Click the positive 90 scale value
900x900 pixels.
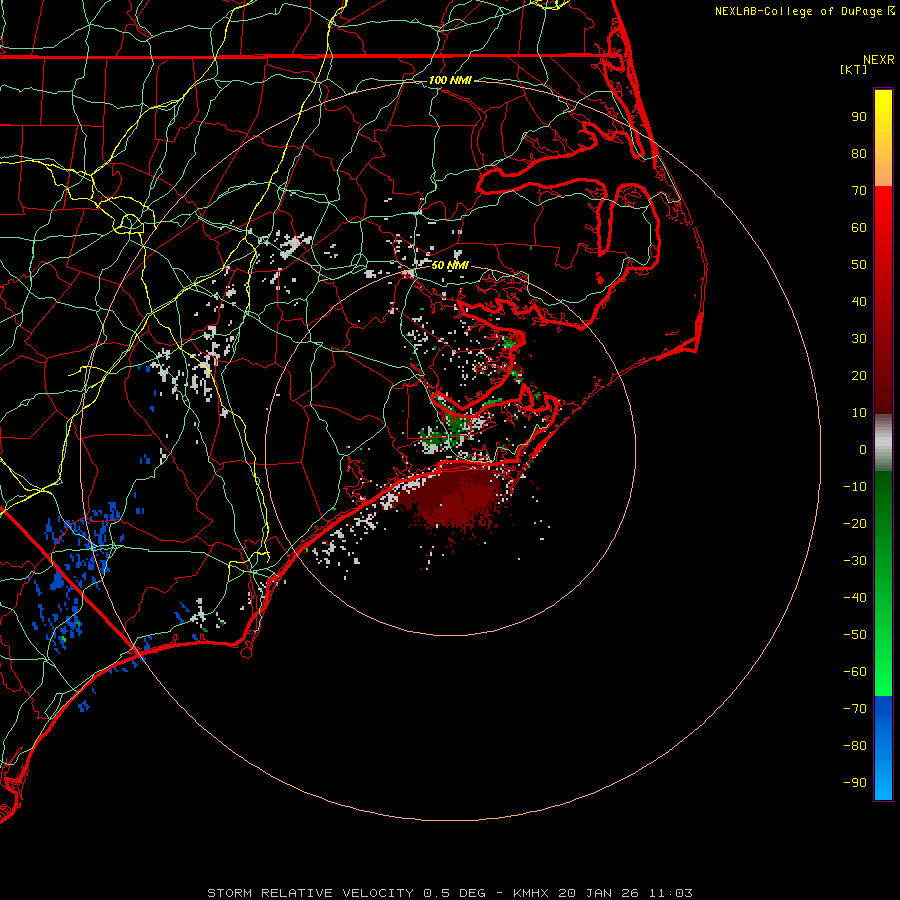point(859,117)
